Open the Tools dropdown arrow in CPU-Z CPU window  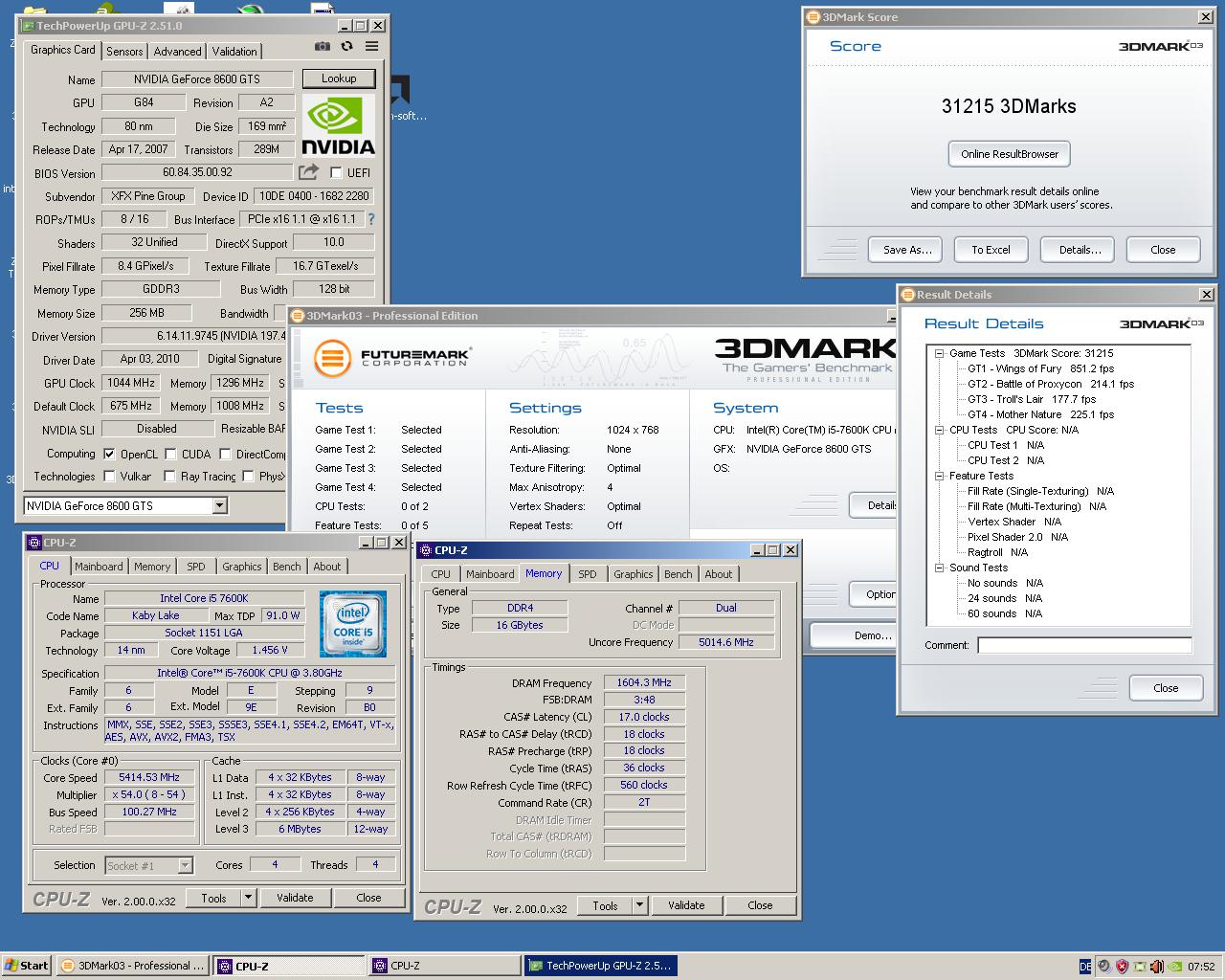click(x=248, y=898)
